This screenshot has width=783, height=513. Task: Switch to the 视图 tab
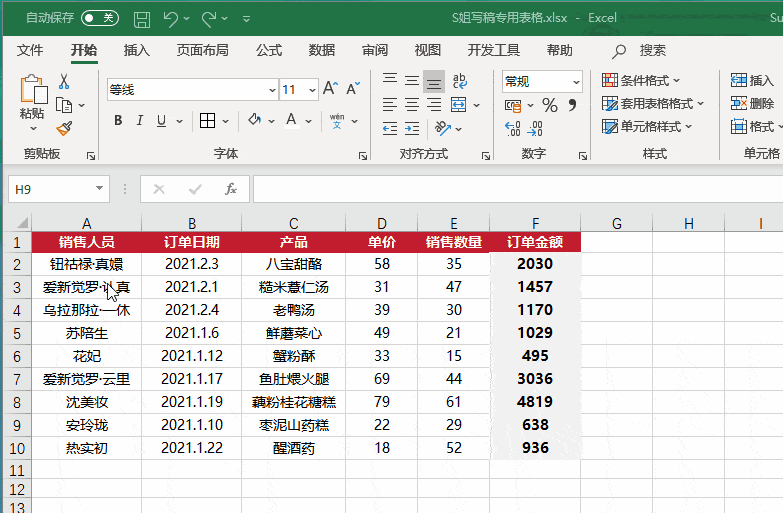427,50
